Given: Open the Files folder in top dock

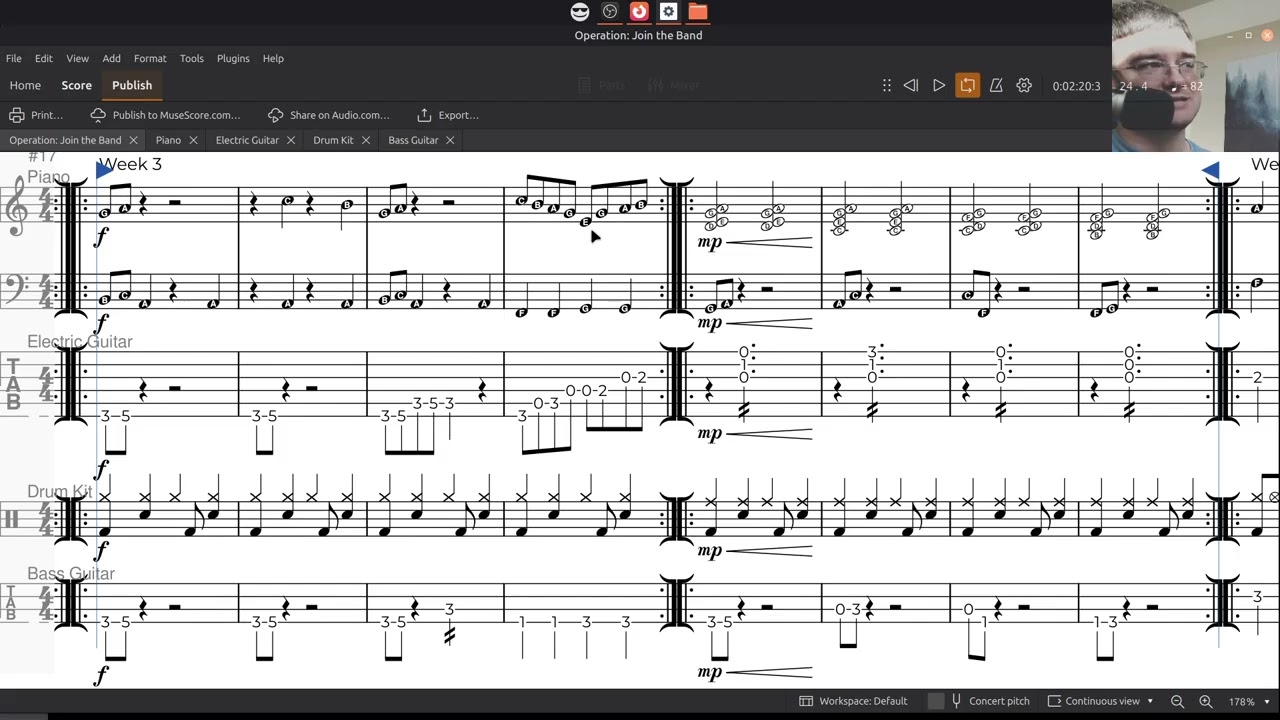Looking at the screenshot, I should [698, 12].
